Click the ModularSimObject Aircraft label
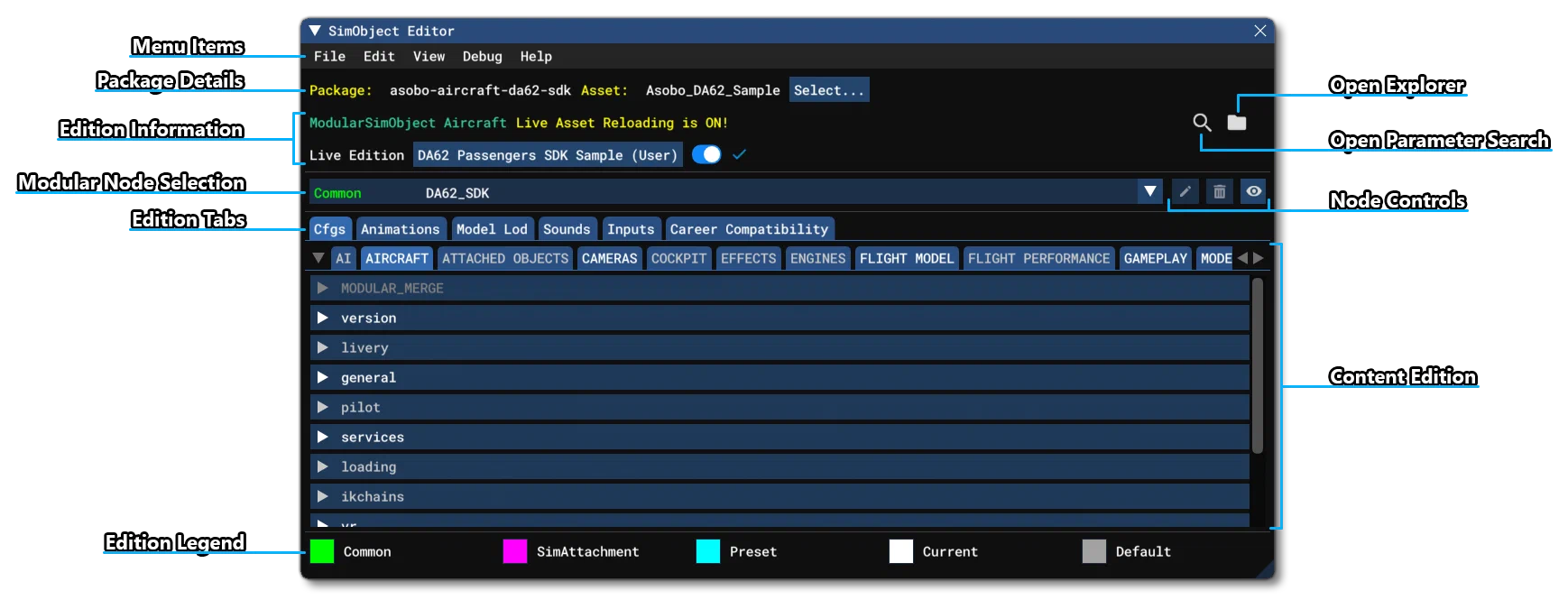The image size is (1568, 600). pyautogui.click(x=408, y=123)
